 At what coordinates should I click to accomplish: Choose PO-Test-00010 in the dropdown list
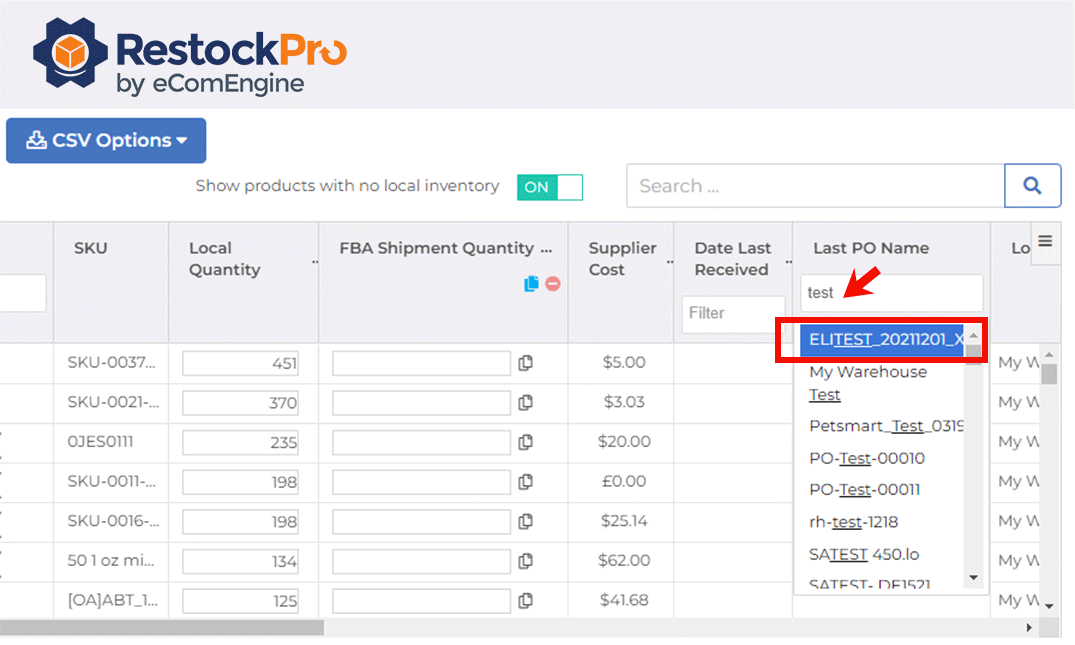(x=866, y=458)
